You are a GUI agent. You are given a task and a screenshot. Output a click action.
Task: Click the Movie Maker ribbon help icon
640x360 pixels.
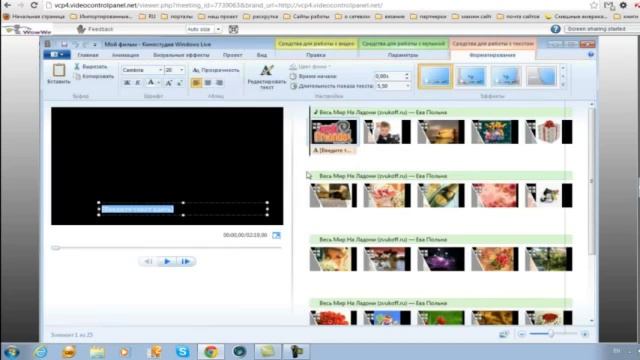pyautogui.click(x=591, y=55)
